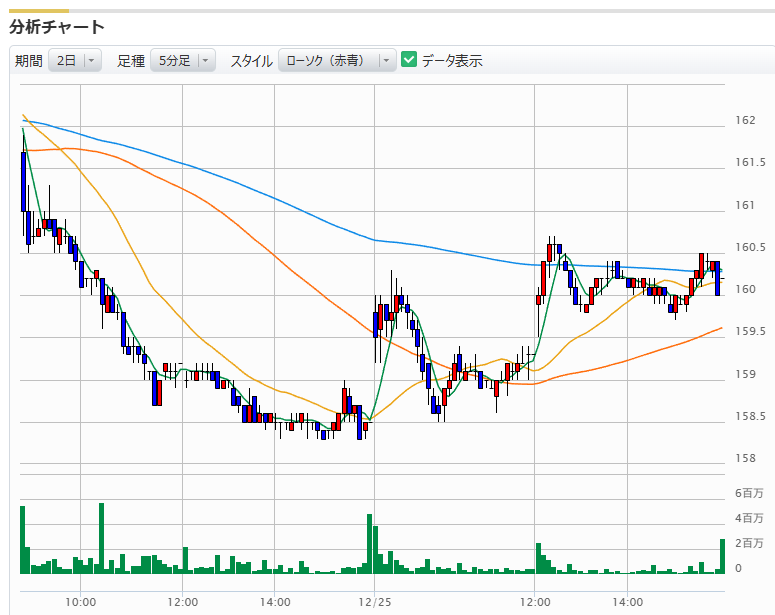Select the 12/25 date marker on time axis
Screen dimensions: 775x615
373,602
